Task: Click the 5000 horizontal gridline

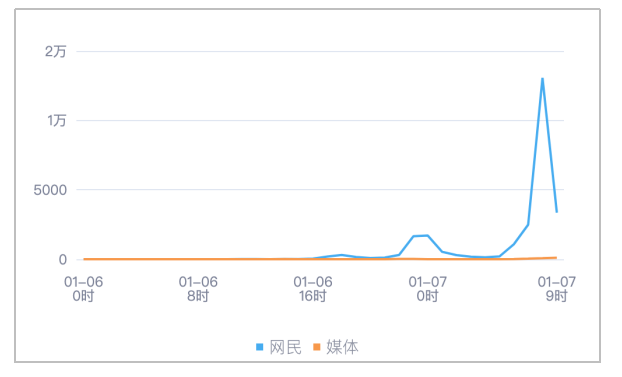Action: click(320, 190)
